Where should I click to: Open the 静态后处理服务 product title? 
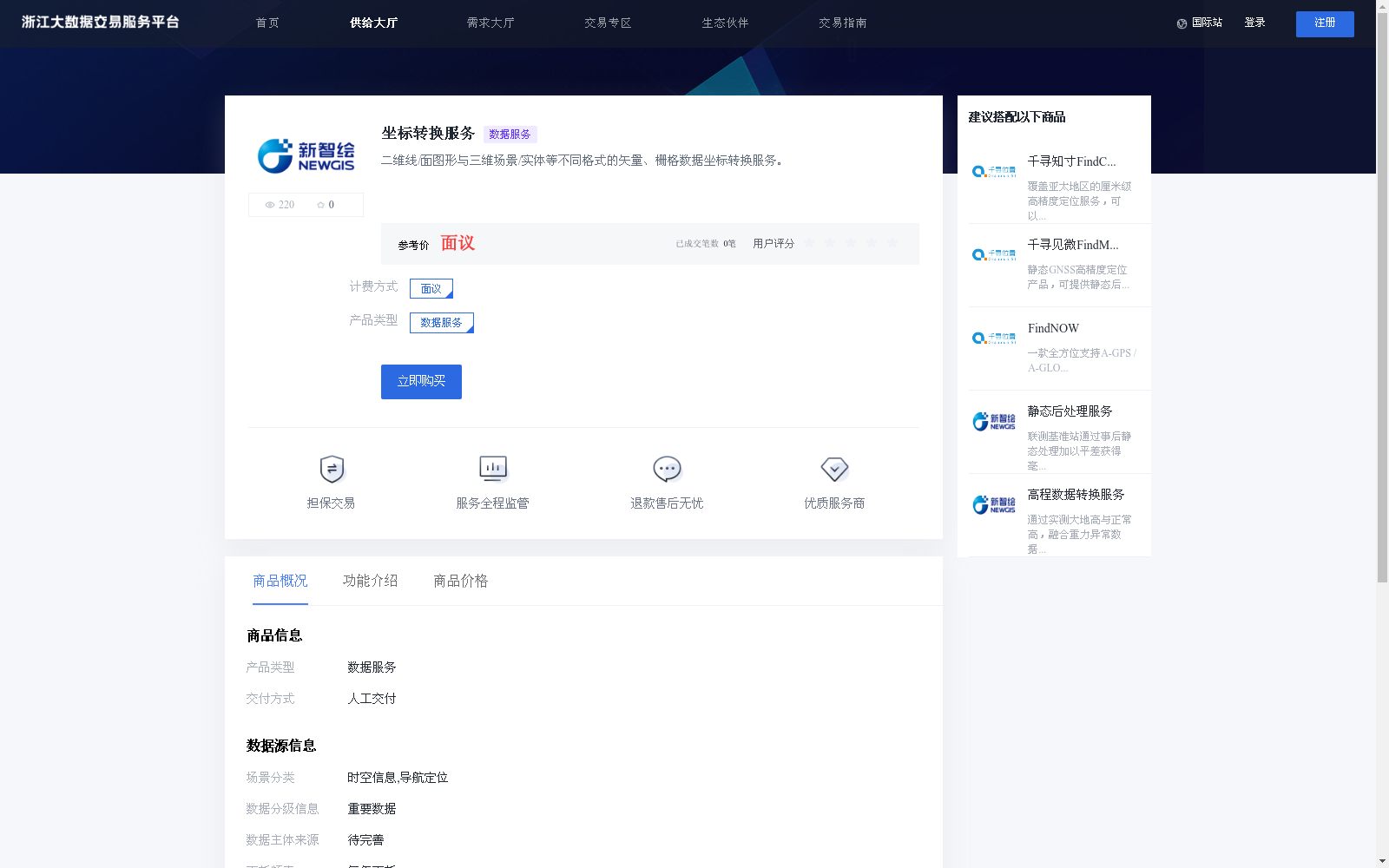[1070, 411]
